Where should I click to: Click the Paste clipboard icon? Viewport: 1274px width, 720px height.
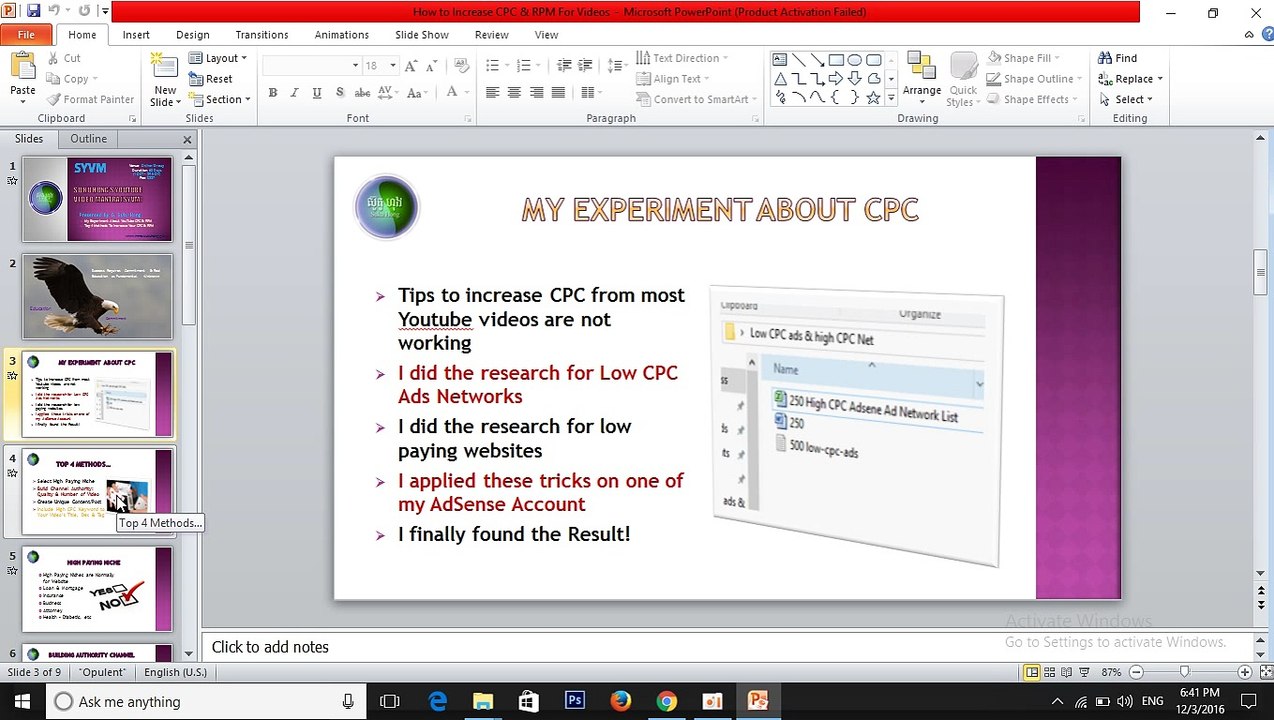pos(22,68)
